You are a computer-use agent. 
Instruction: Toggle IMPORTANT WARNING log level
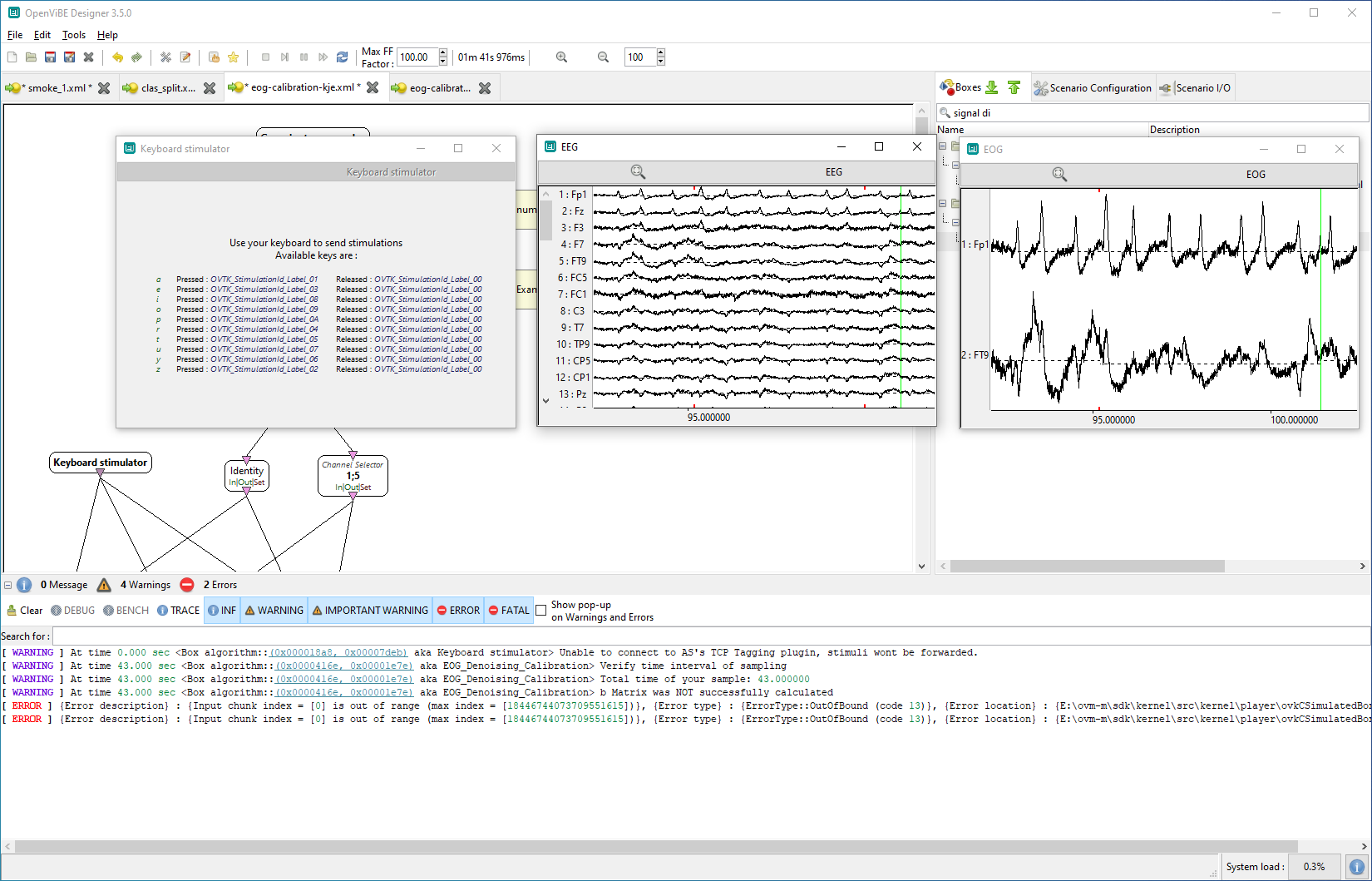[x=370, y=611]
